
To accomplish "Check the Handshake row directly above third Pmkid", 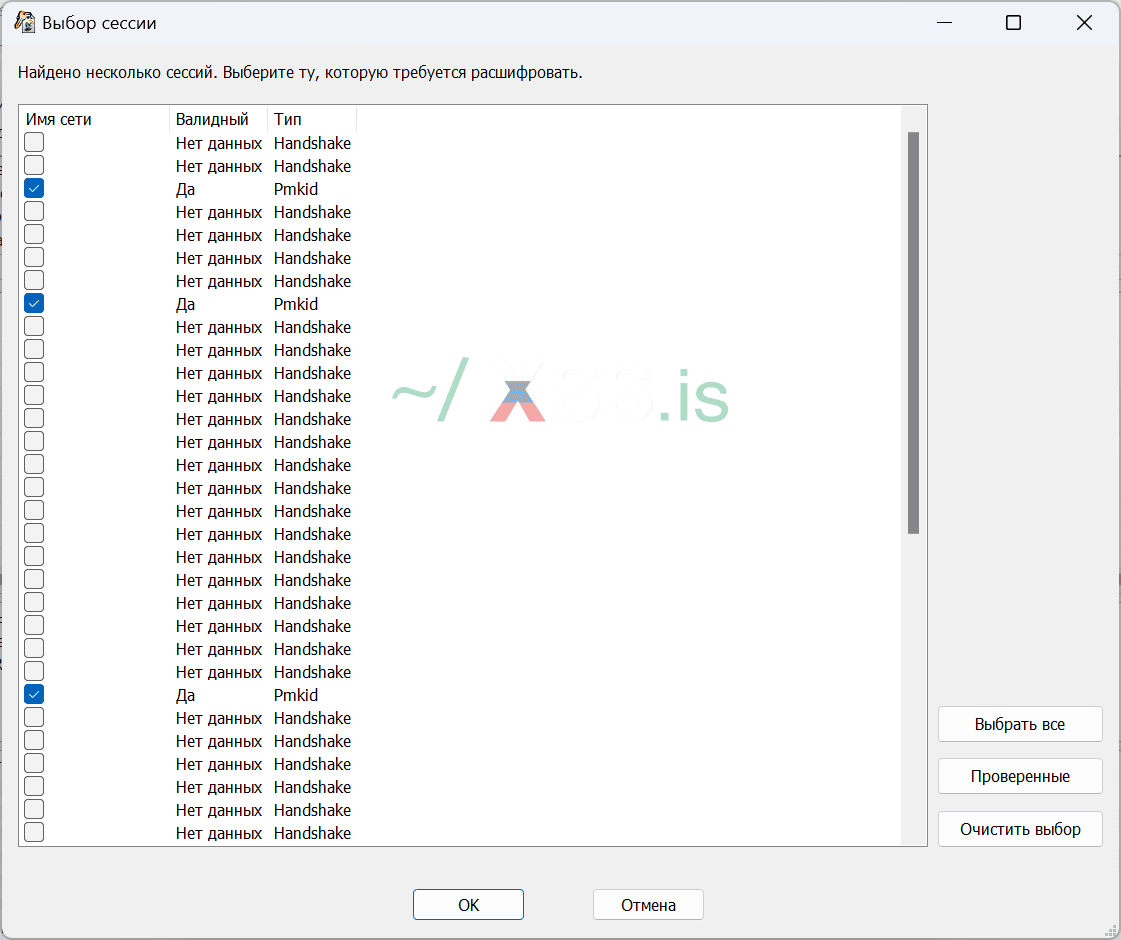I will tap(34, 671).
